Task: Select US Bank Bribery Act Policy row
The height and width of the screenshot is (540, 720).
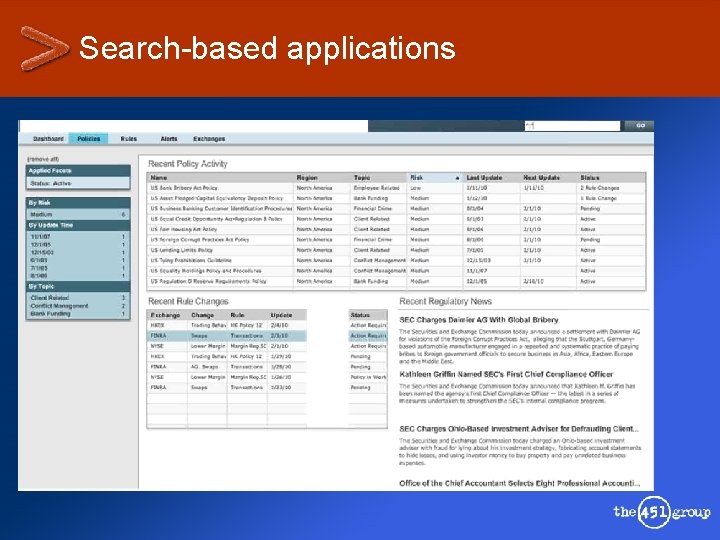Action: 396,188
